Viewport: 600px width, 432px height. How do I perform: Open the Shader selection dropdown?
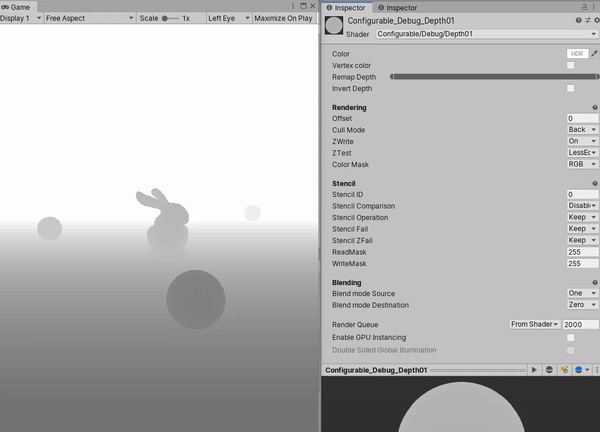(x=486, y=34)
